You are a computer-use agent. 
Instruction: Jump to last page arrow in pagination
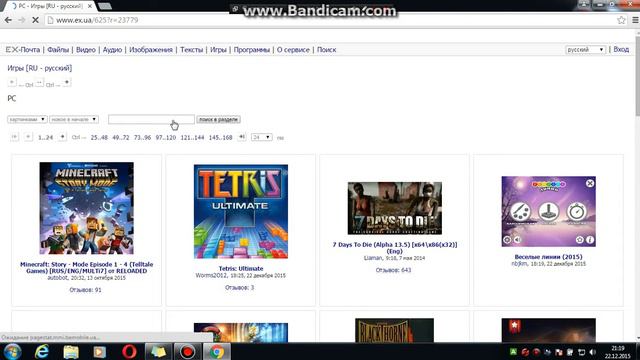(242, 137)
